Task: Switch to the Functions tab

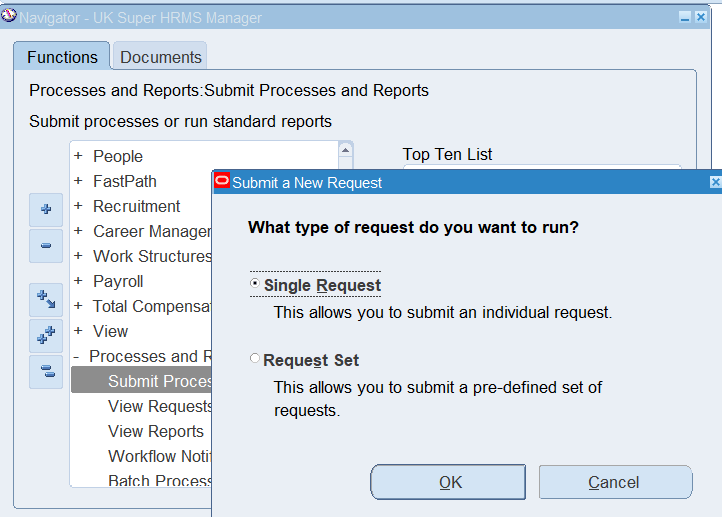Action: pyautogui.click(x=62, y=57)
